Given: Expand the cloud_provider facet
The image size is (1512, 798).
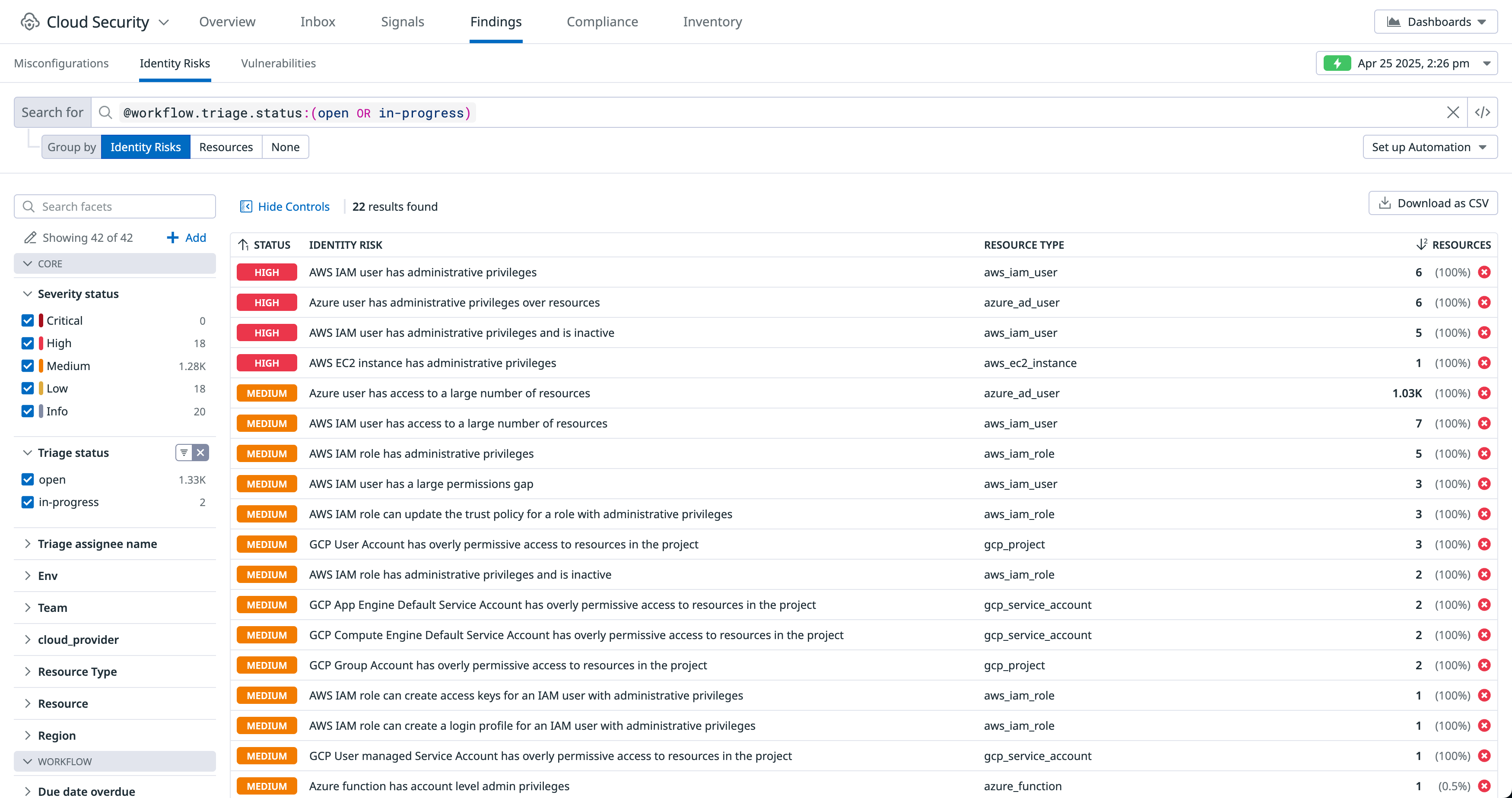Looking at the screenshot, I should click(78, 640).
